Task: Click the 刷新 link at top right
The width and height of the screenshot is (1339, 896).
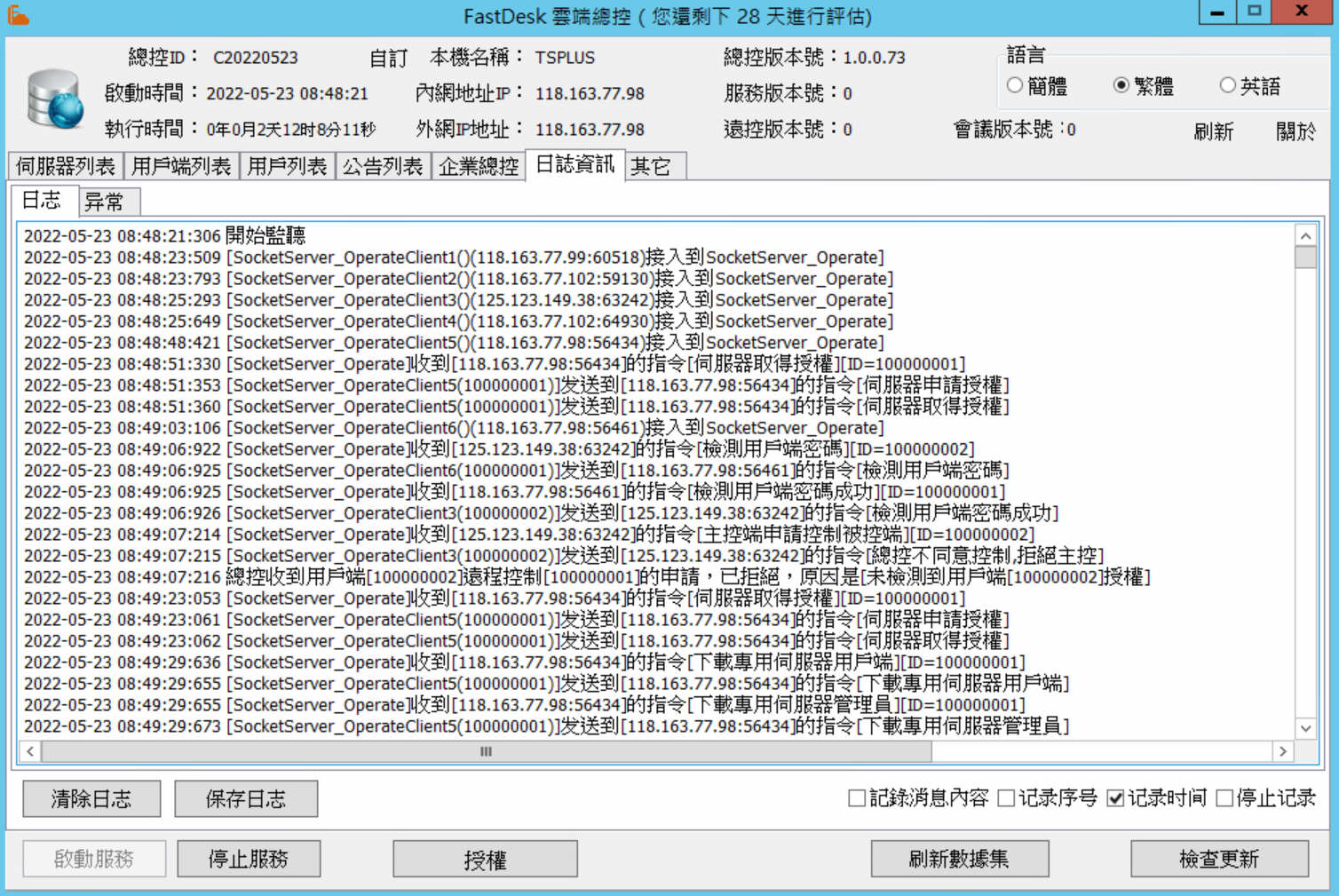Action: (x=1214, y=132)
